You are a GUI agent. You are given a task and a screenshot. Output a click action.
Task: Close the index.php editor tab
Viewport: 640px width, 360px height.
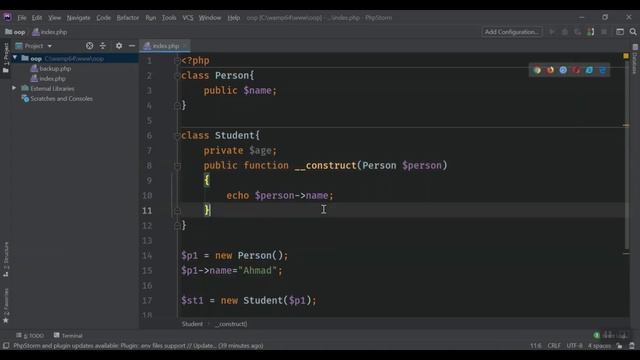coord(184,46)
